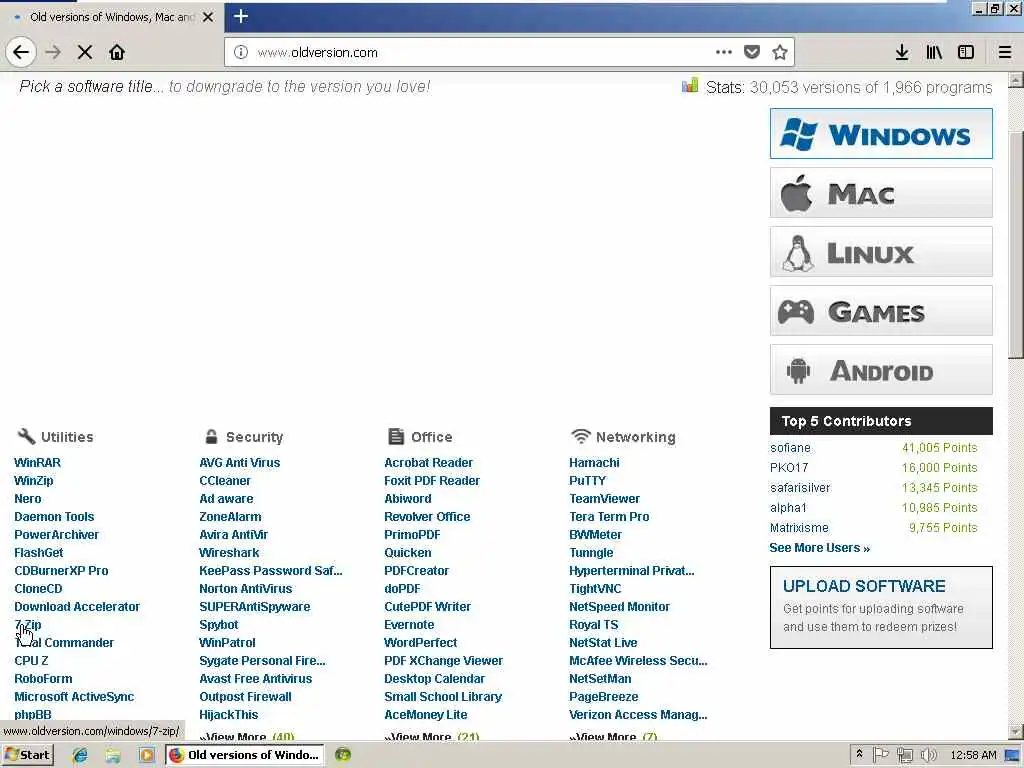
Task: Show site information icon in address bar
Action: (x=241, y=52)
